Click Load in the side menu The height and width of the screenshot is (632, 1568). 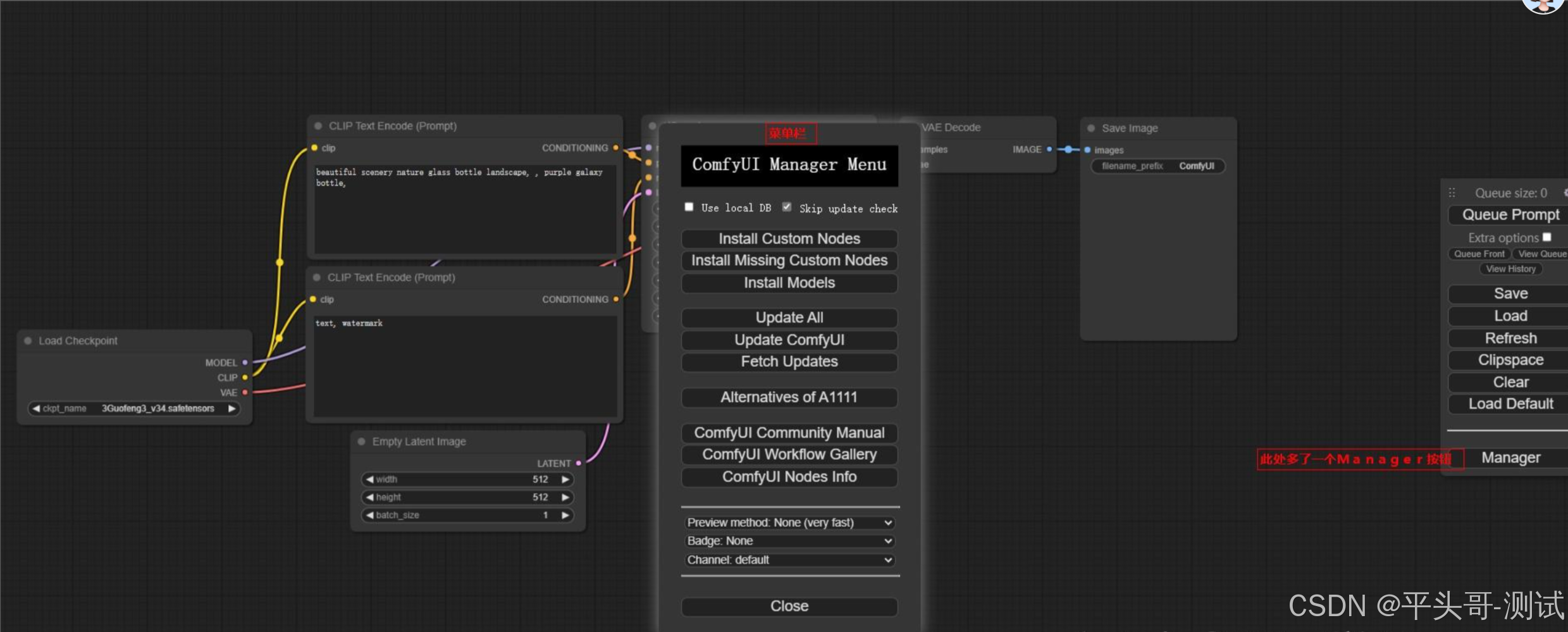click(1509, 316)
